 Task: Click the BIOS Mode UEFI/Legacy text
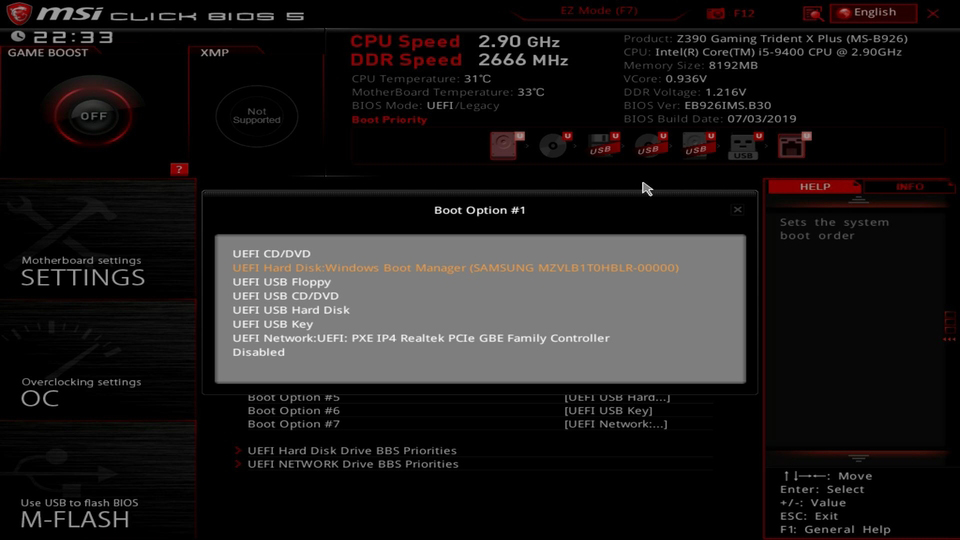[426, 105]
